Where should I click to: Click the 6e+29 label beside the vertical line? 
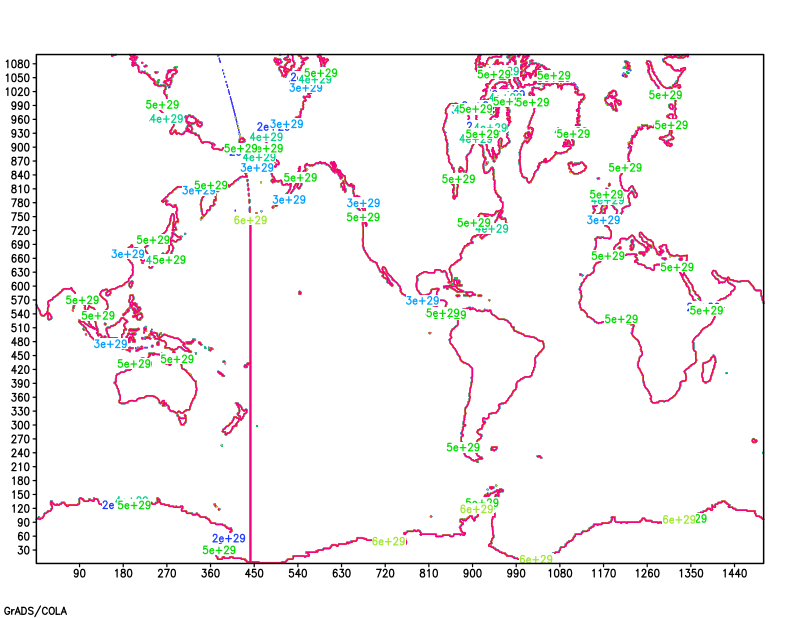pos(250,220)
